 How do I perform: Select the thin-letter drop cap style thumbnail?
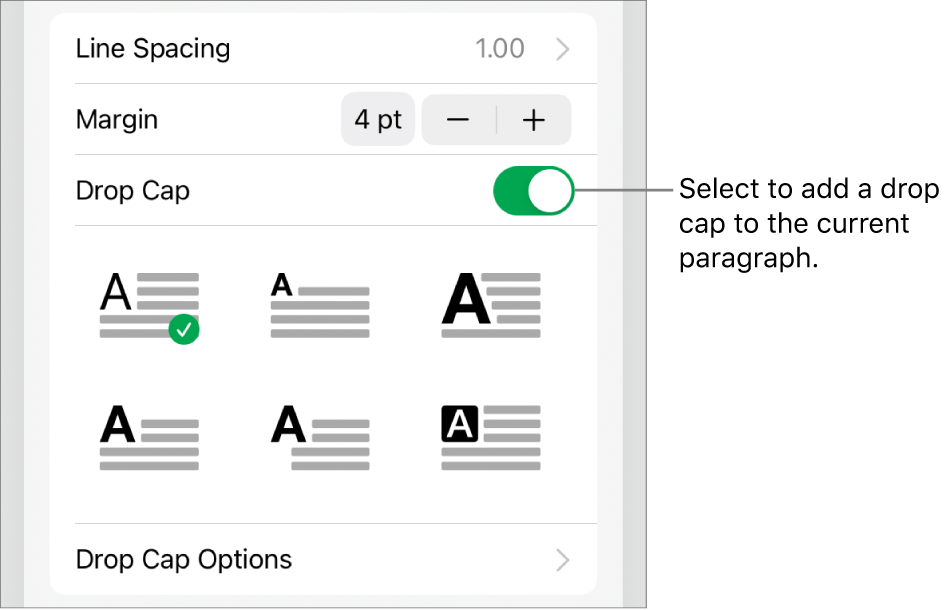[149, 305]
